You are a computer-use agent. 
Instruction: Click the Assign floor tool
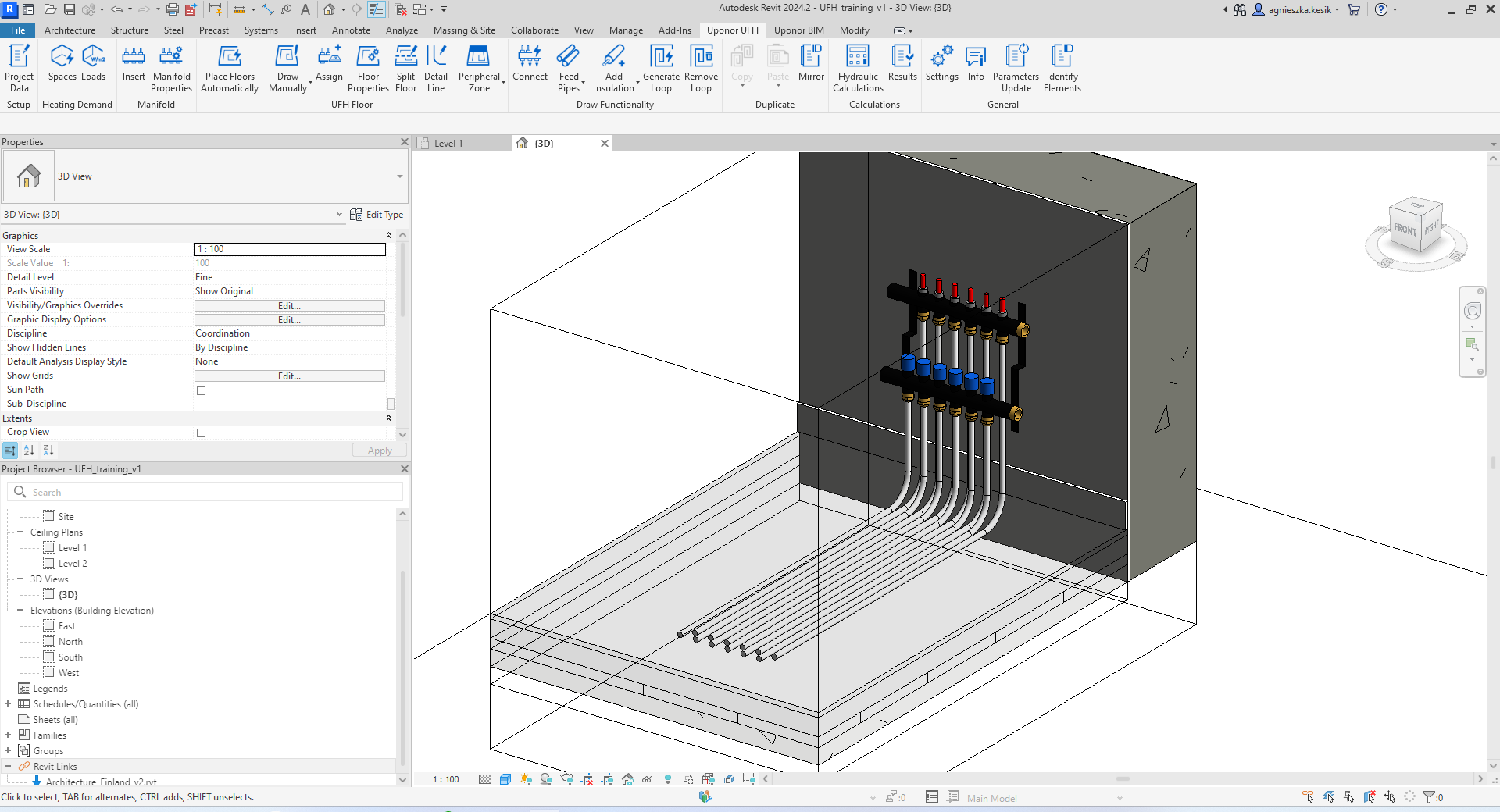tap(329, 62)
